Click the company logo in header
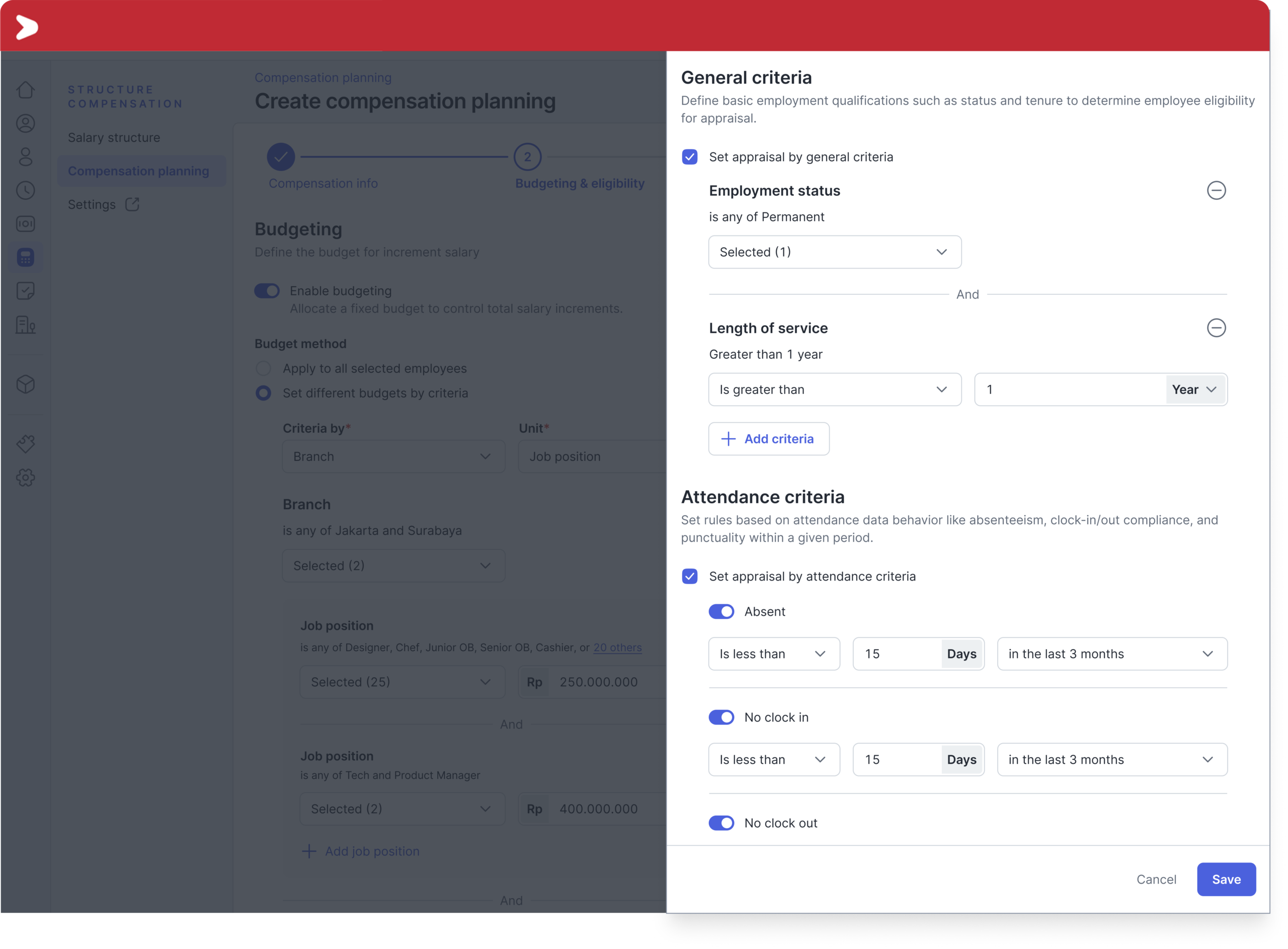 coord(27,27)
